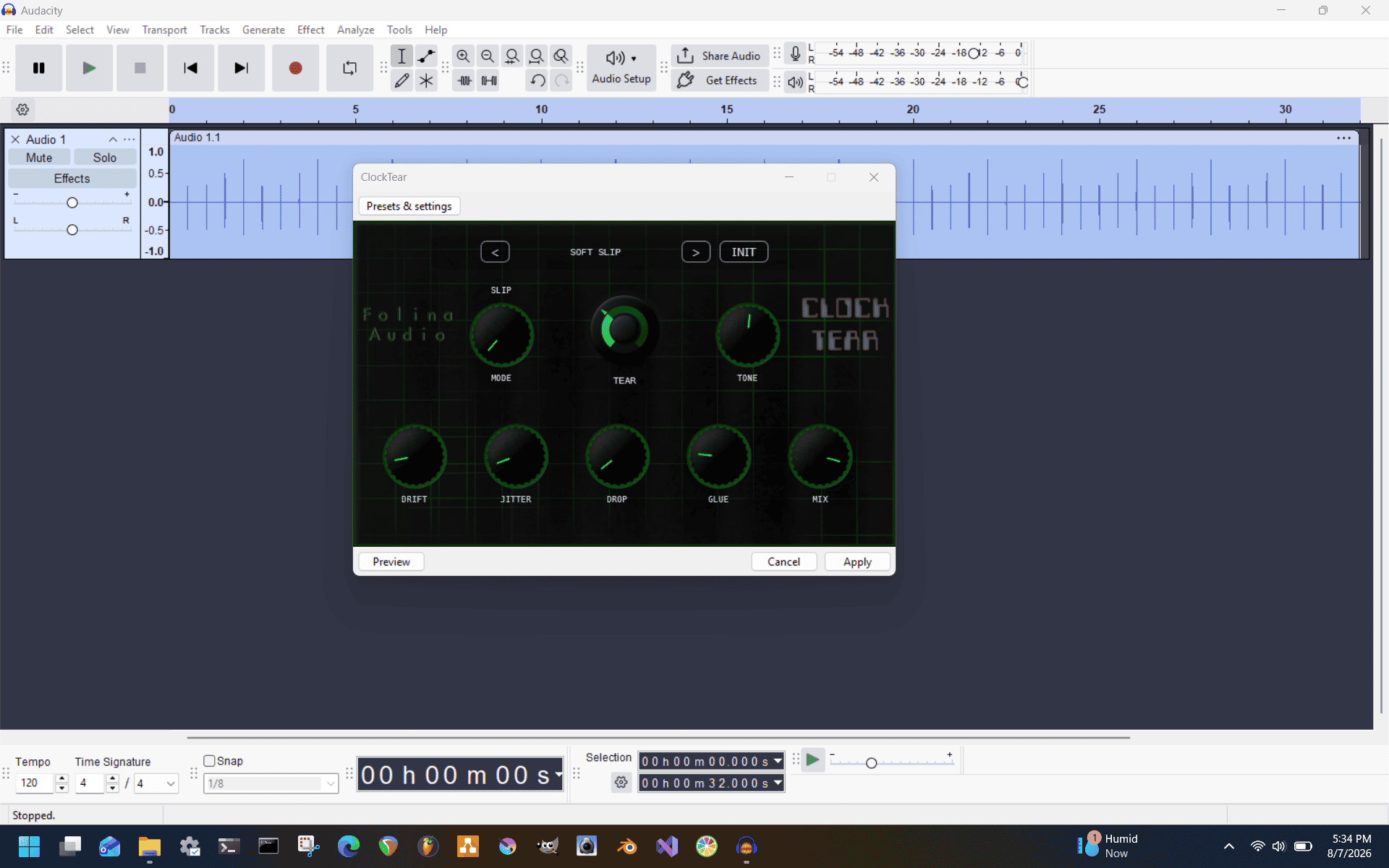1389x868 pixels.
Task: Click the Zoom Toggle icon
Action: (561, 56)
